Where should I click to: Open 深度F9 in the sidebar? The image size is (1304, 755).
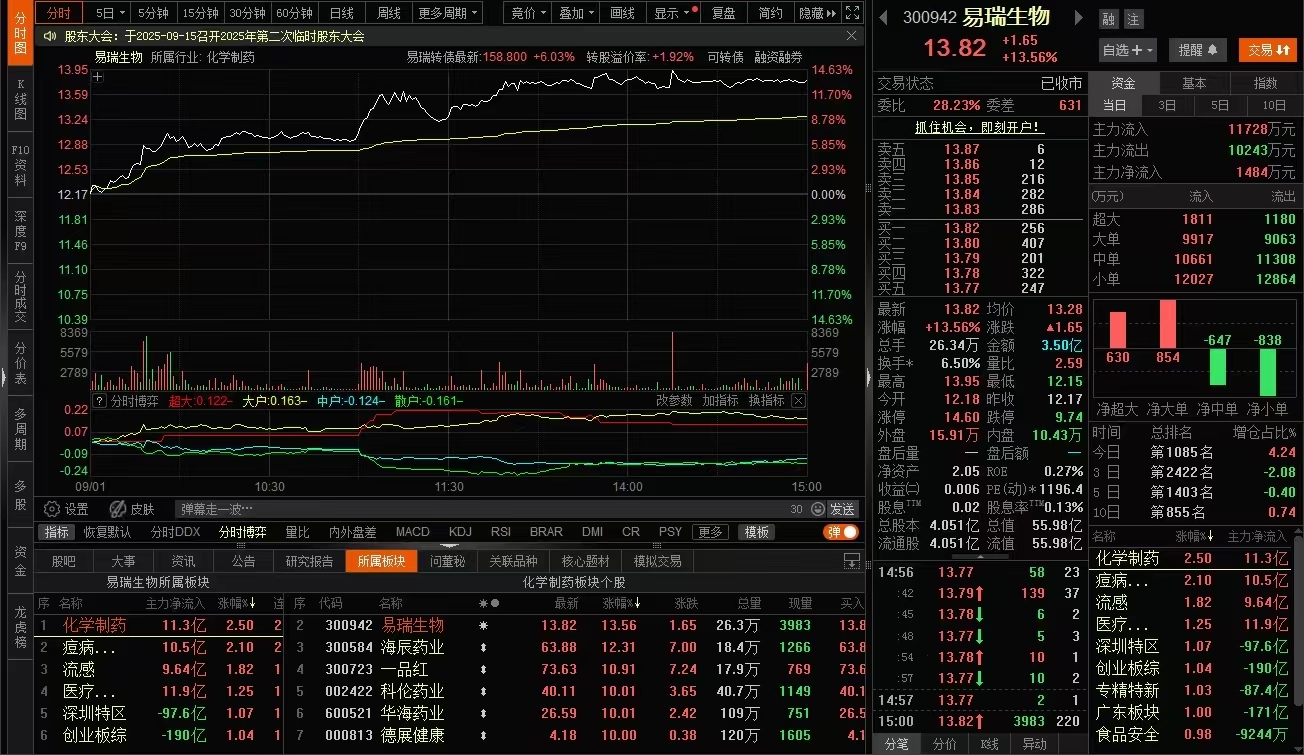[20, 230]
